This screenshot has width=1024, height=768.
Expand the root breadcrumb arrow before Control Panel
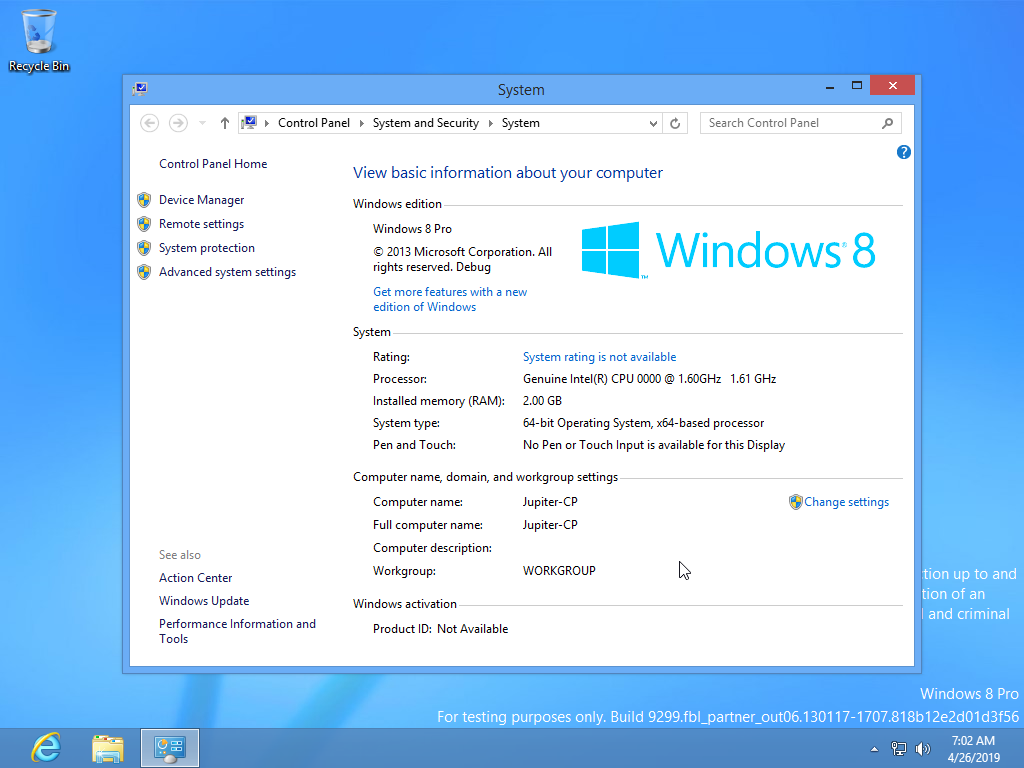coord(266,123)
